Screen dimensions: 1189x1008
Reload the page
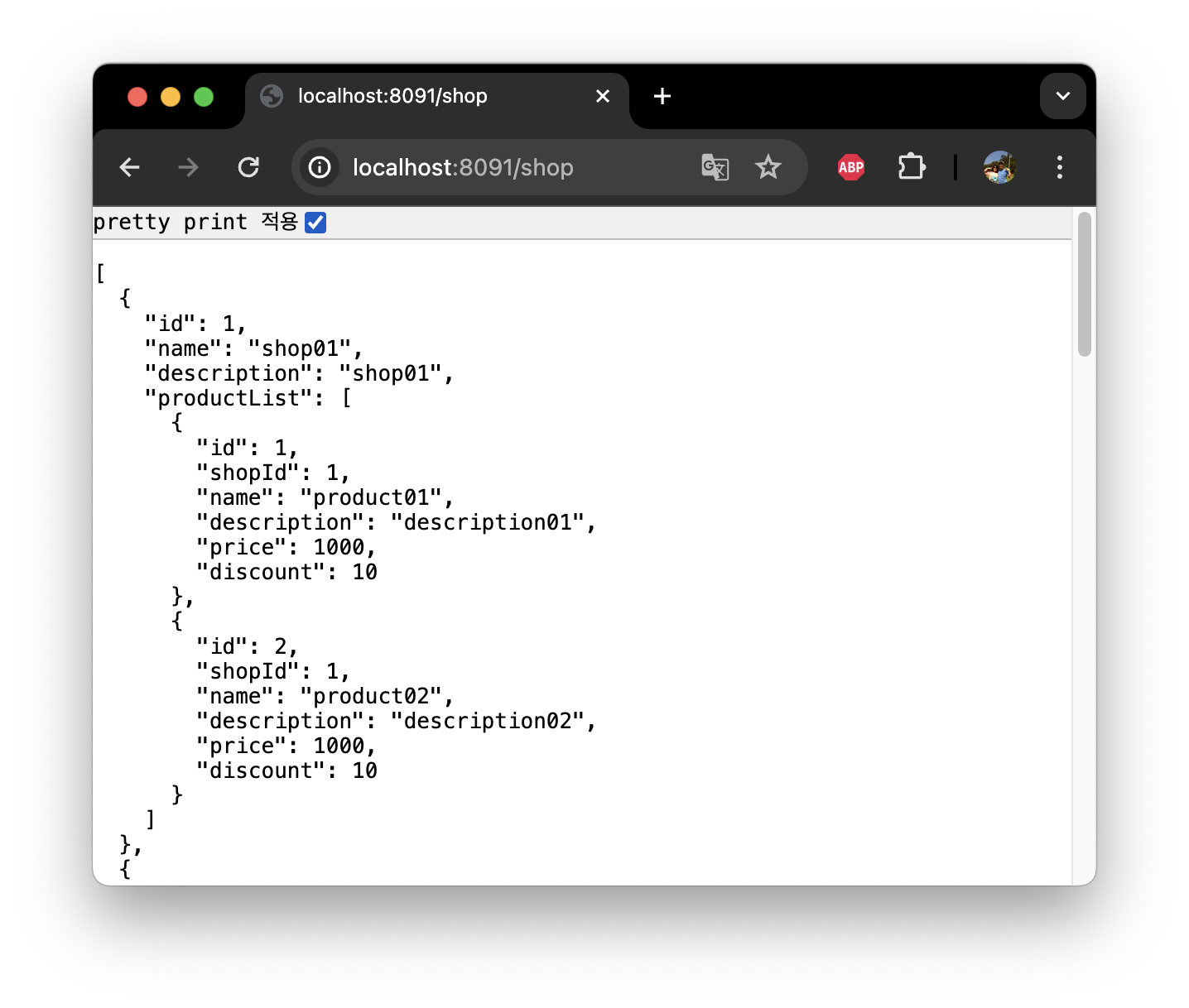248,166
